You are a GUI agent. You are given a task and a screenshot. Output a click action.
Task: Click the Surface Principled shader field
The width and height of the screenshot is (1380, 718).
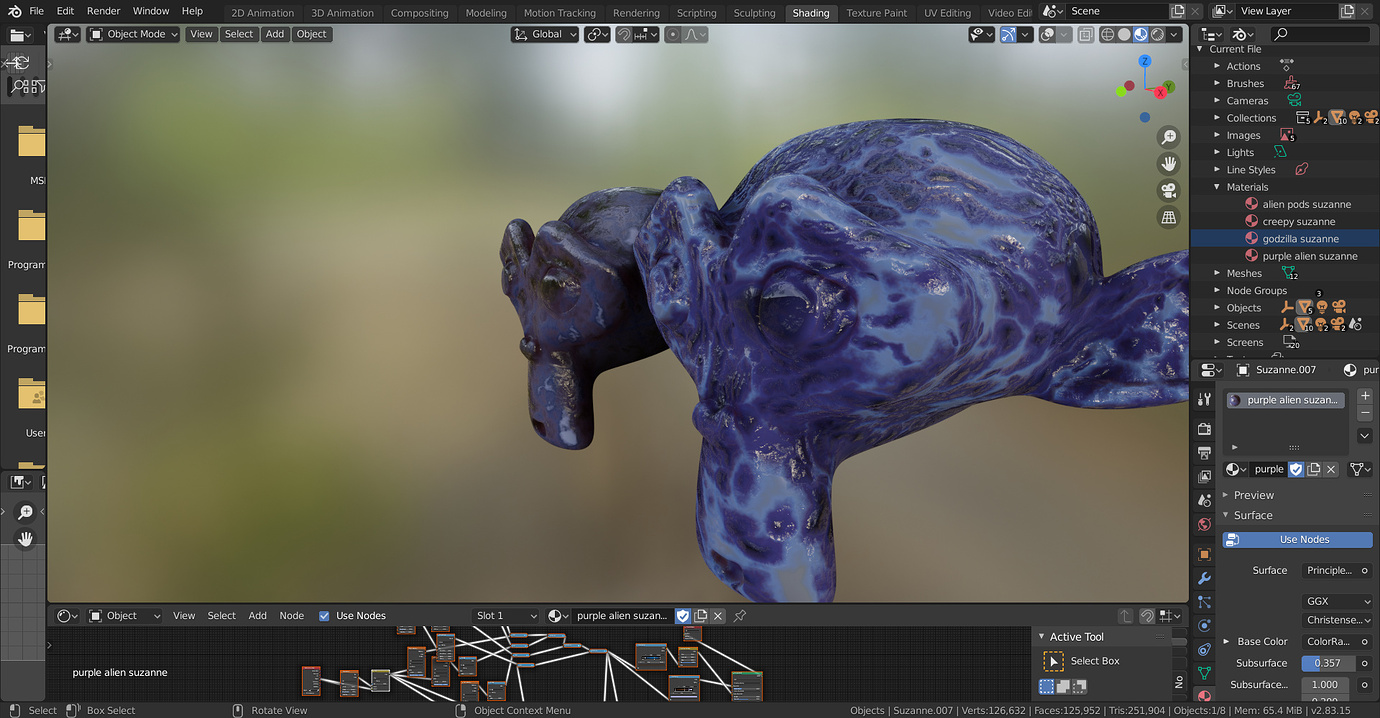click(x=1329, y=571)
